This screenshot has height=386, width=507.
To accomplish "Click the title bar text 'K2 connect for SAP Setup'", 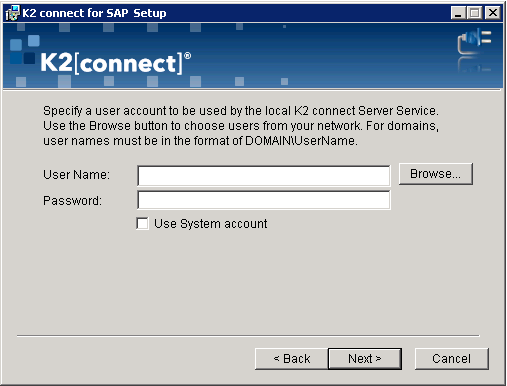I will click(94, 13).
